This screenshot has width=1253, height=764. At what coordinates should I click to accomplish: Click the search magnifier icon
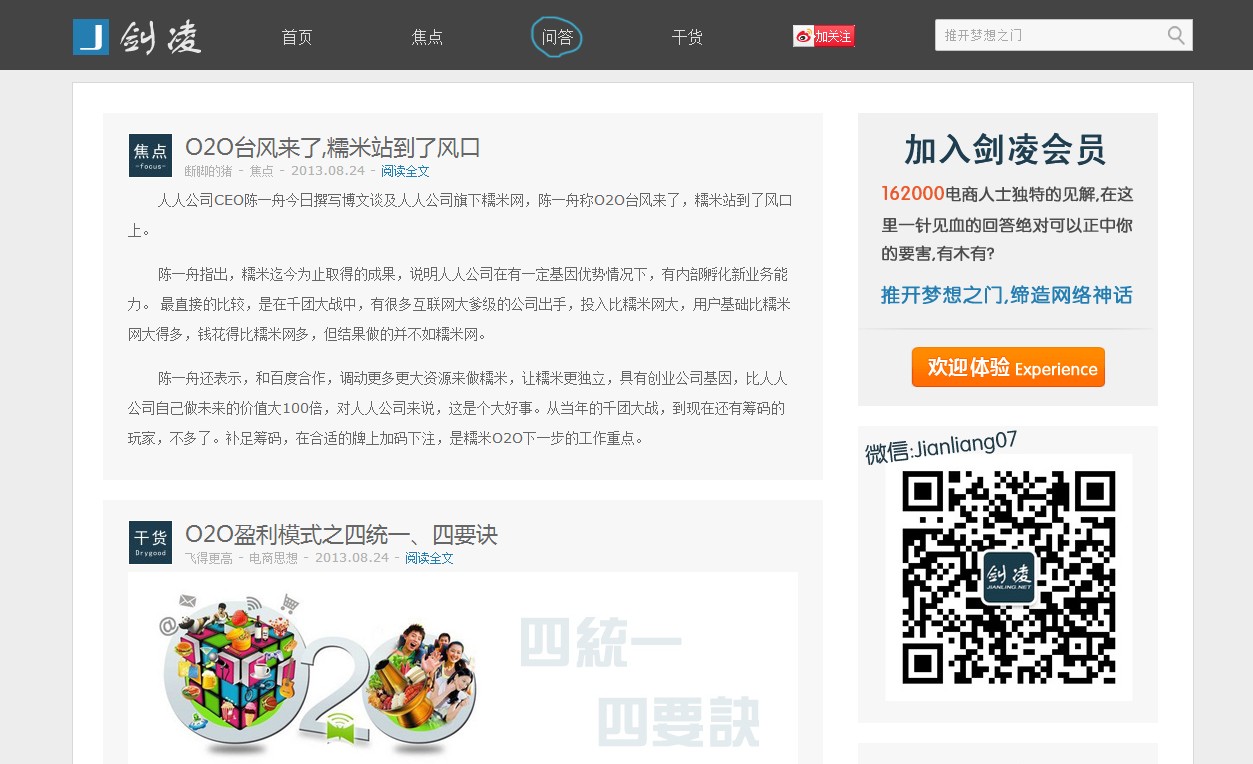1176,36
